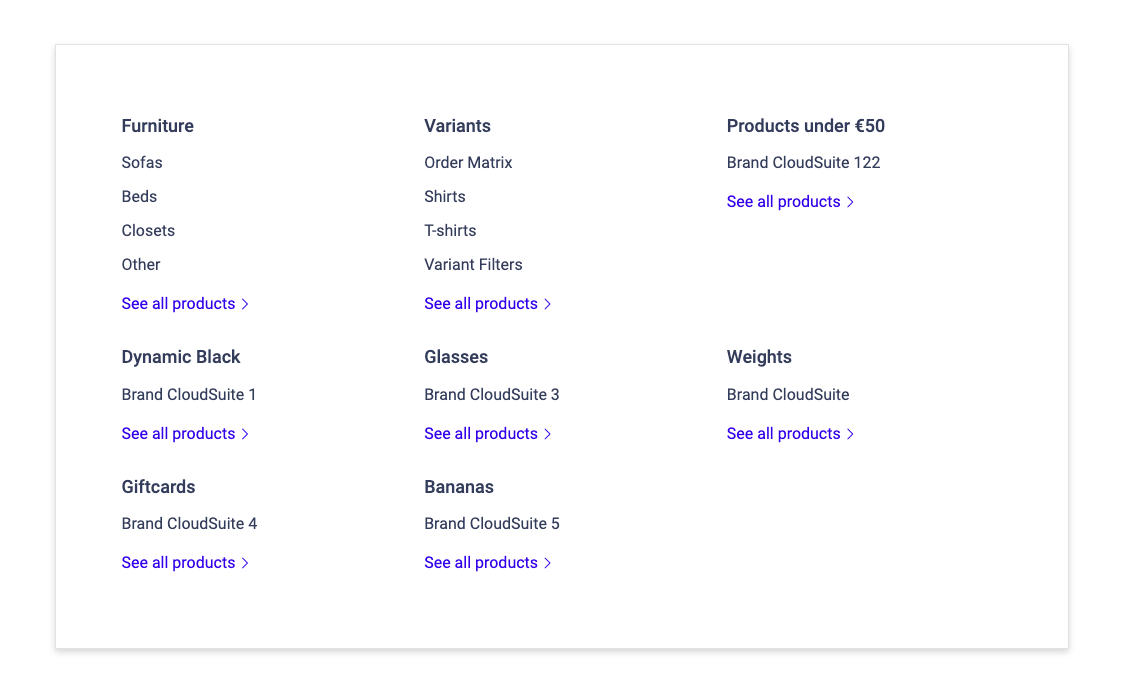Go to the Beds category
The height and width of the screenshot is (693, 1124).
pos(139,196)
